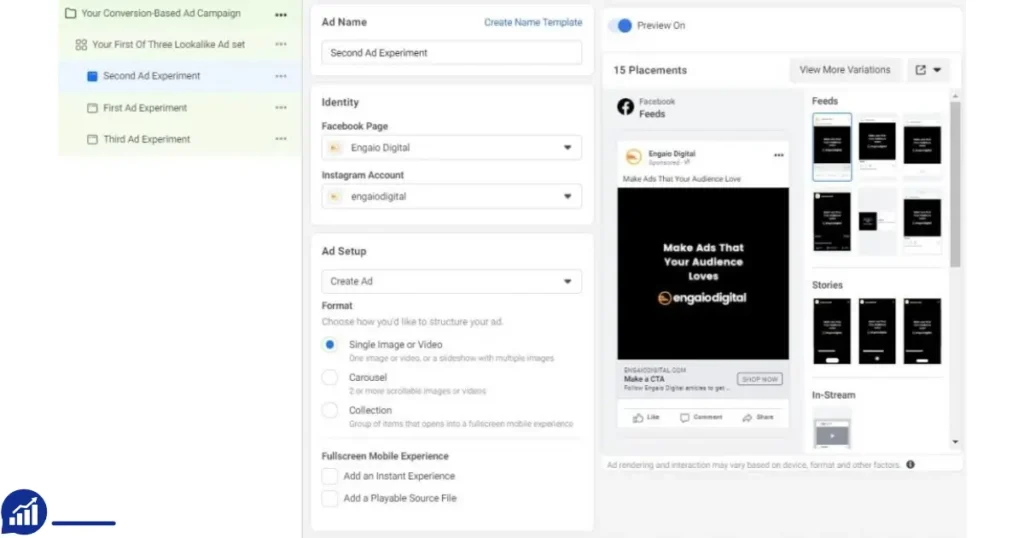Open options menu for Third Ad Experiment
The height and width of the screenshot is (538, 1024).
coord(281,139)
